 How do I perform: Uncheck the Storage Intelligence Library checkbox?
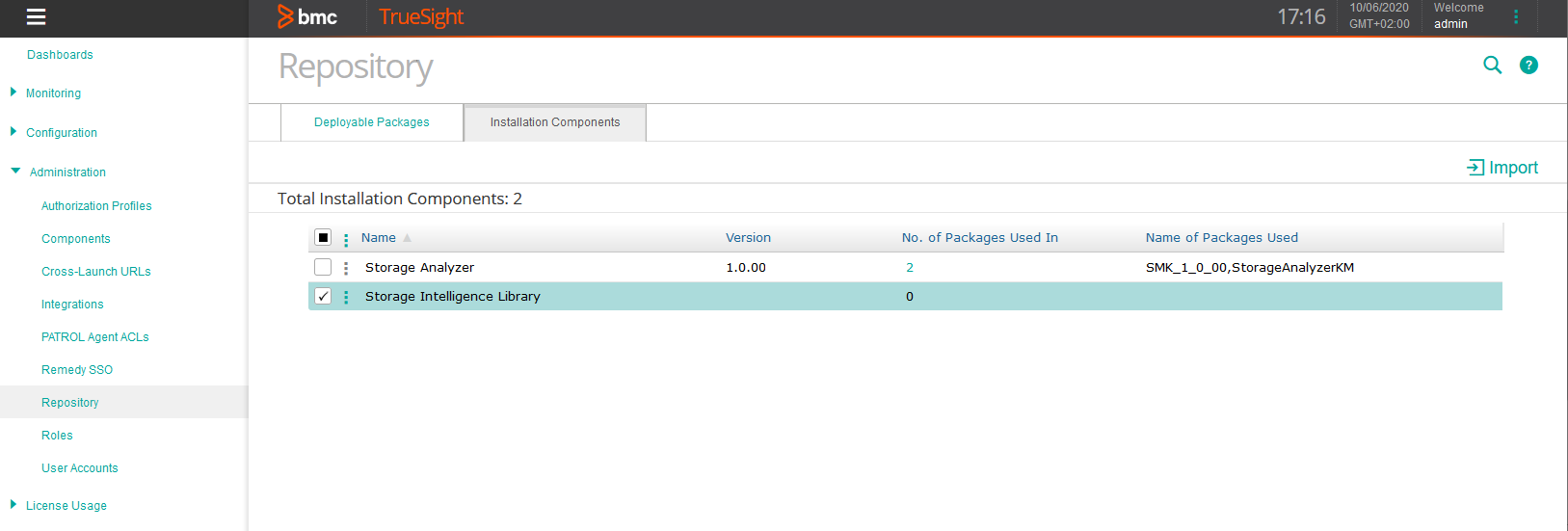tap(323, 296)
